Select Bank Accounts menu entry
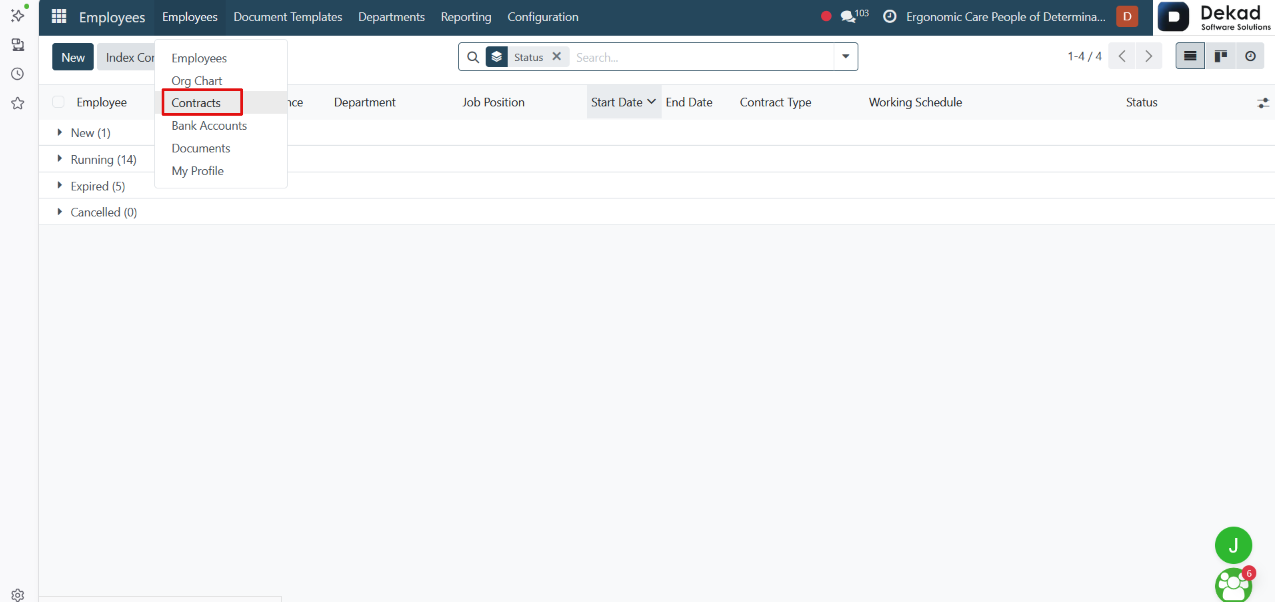1275x602 pixels. click(x=209, y=126)
